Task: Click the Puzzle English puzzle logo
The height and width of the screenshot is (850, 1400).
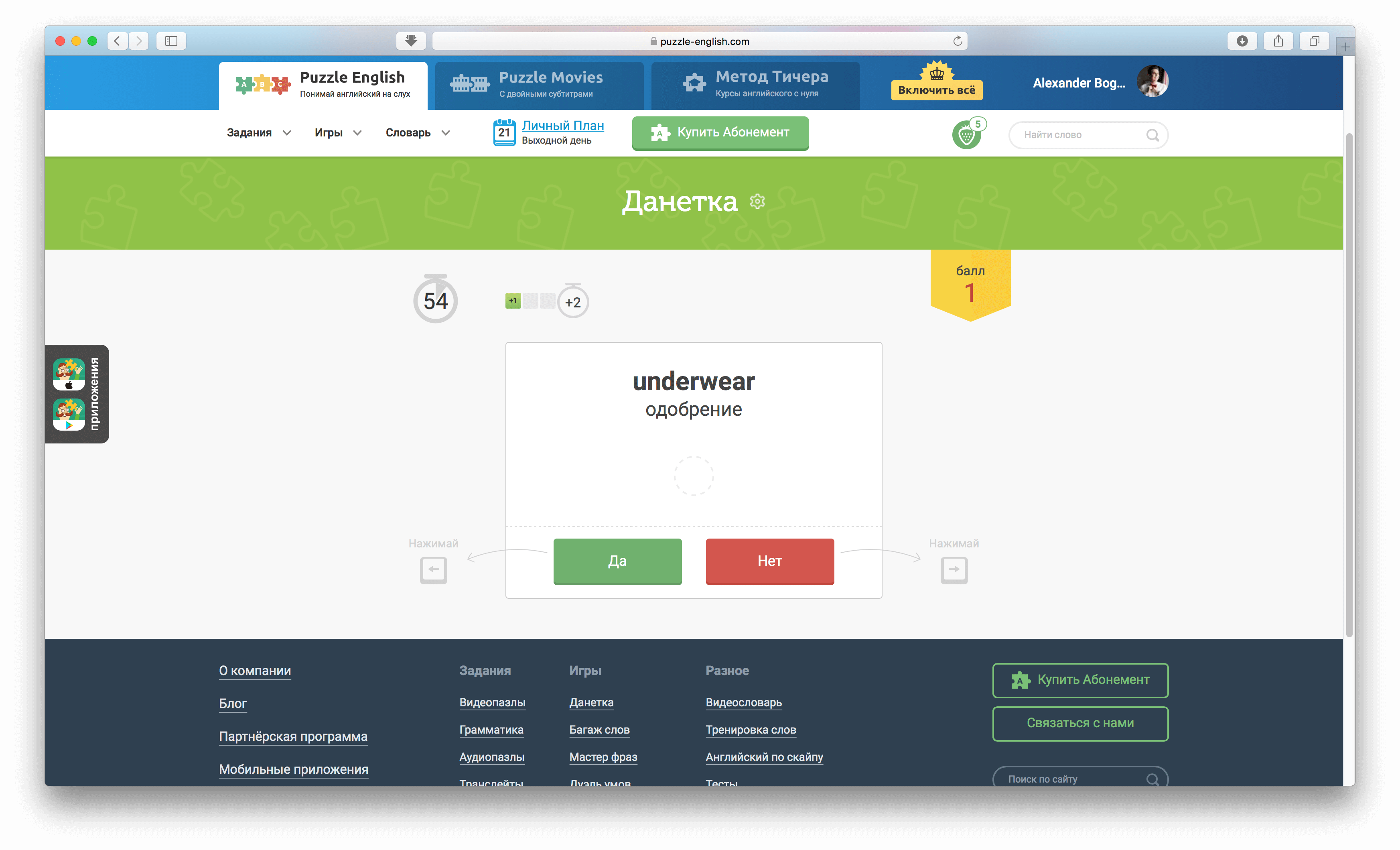Action: coord(263,85)
